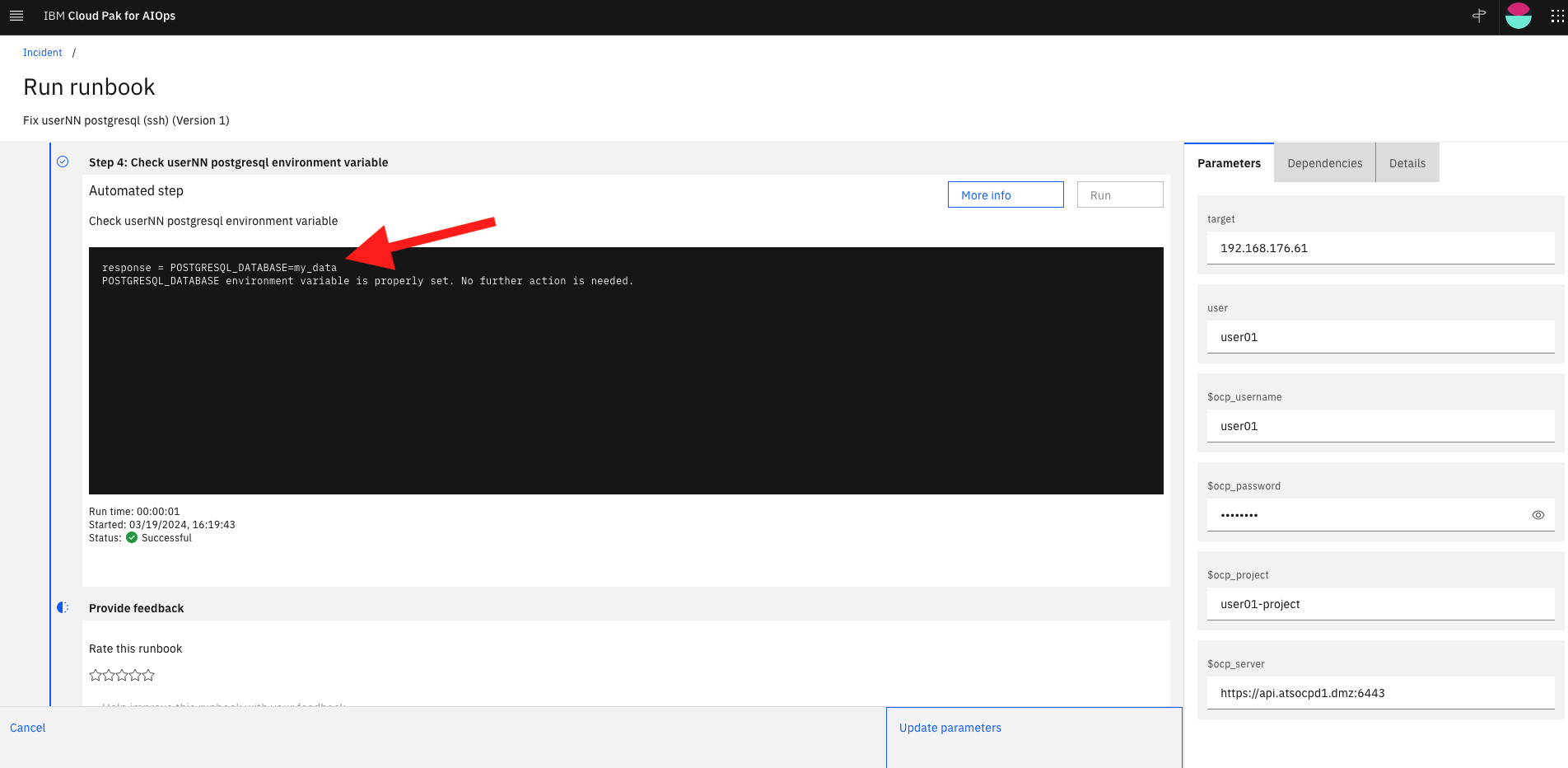Screen dimensions: 1568x768
Task: Open the guidepost help icon in header
Action: click(1479, 16)
